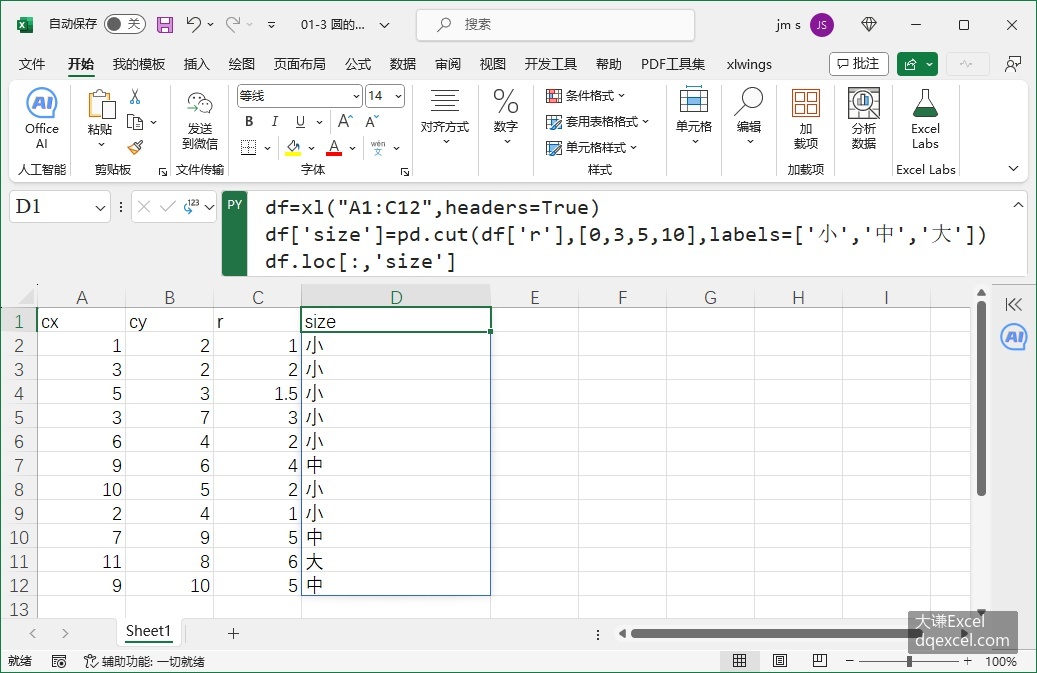
Task: Open side panel AI icon
Action: (1013, 337)
